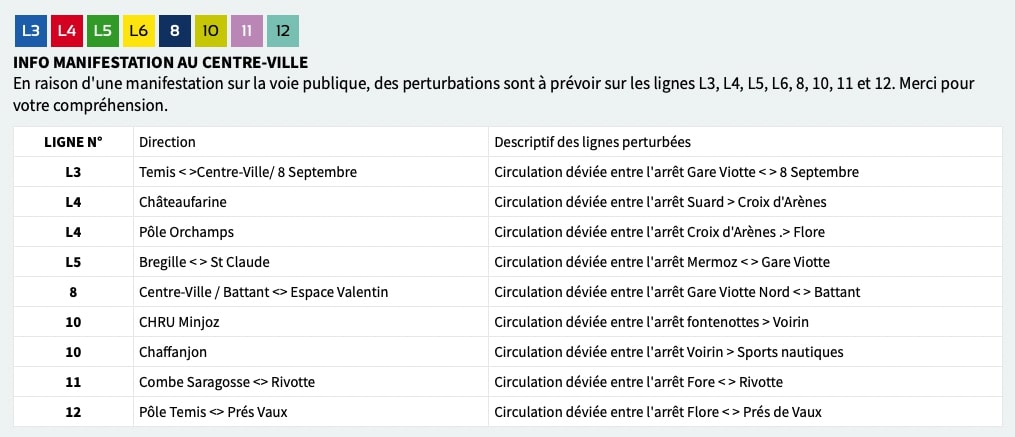Select the Châteaufarine direction cell
The width and height of the screenshot is (1015, 437).
tap(311, 202)
